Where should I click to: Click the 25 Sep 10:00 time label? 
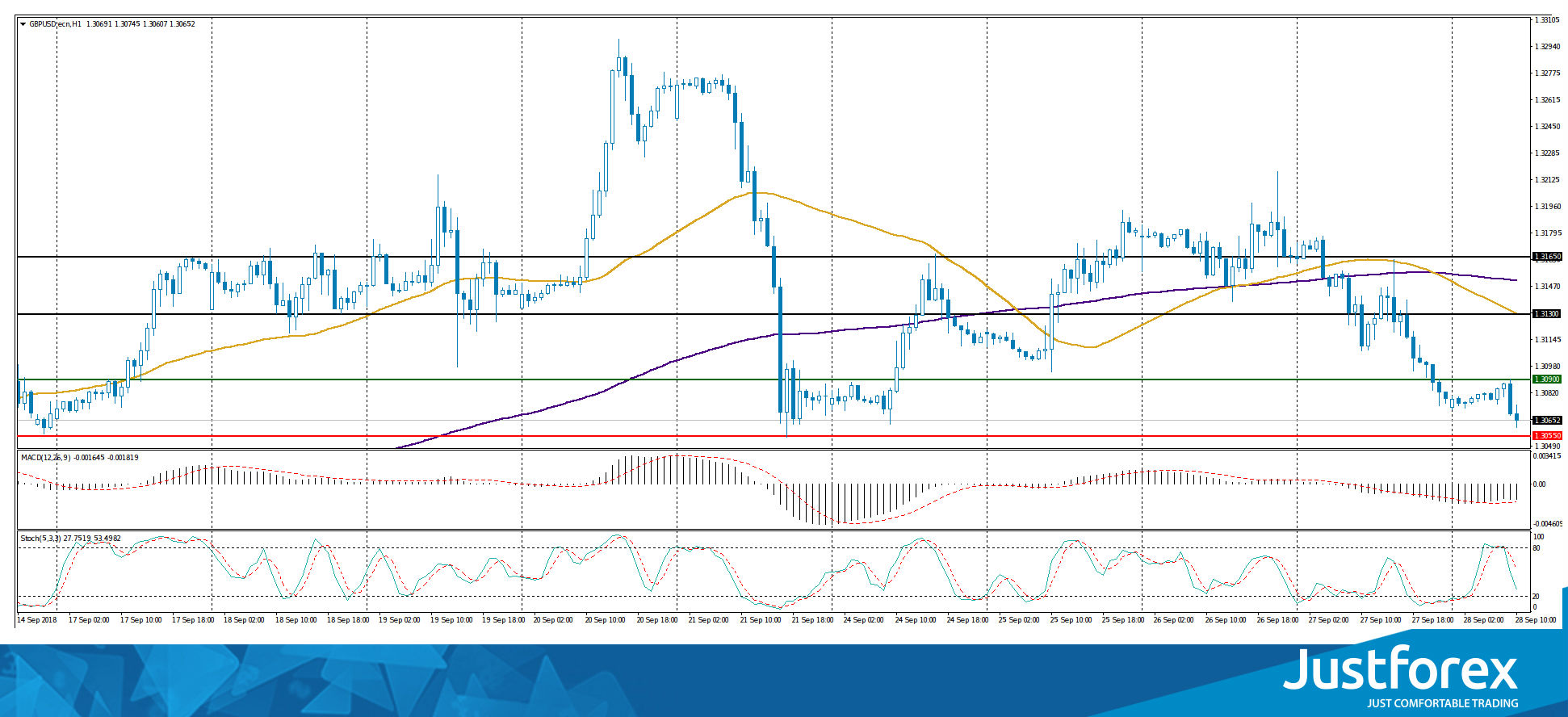[1071, 620]
